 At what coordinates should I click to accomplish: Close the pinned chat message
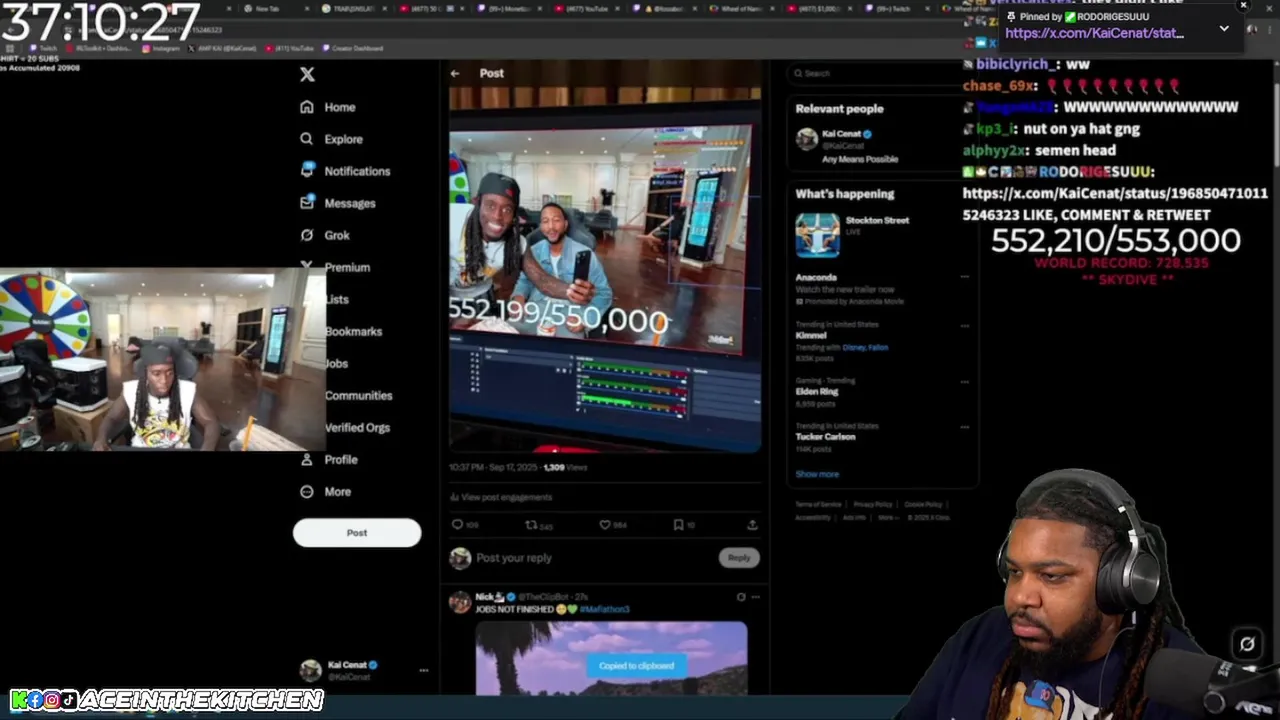click(x=1243, y=6)
